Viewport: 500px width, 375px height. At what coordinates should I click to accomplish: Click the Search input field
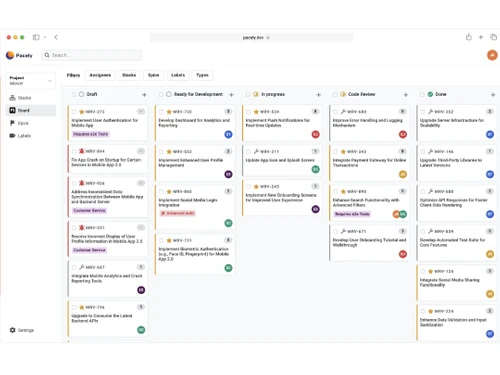91,55
